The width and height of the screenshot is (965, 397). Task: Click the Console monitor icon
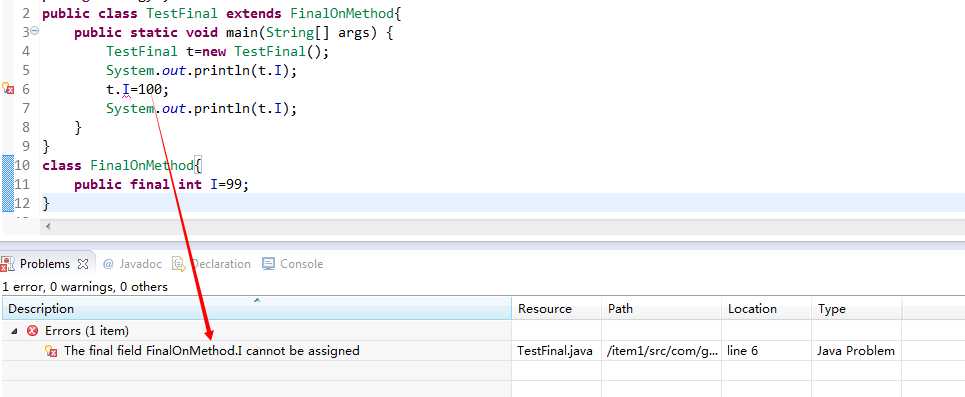pos(268,264)
